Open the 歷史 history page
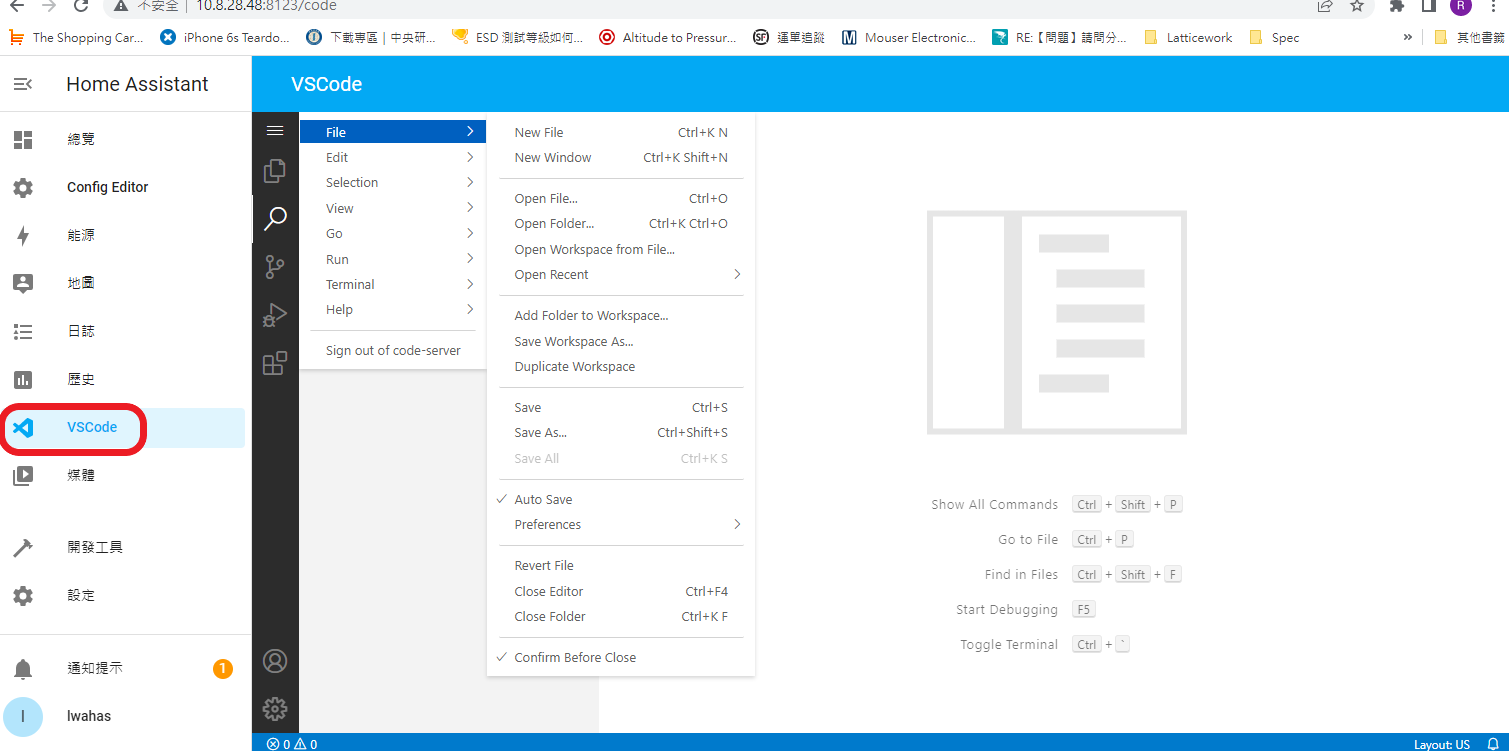The image size is (1509, 751). [125, 379]
